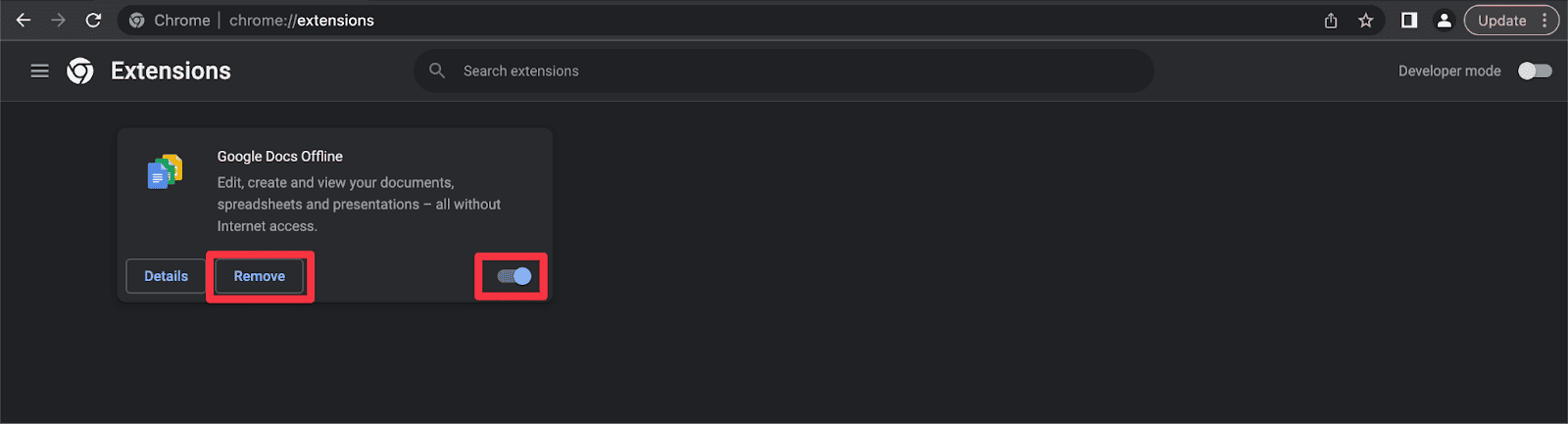Reload the extensions page

click(x=93, y=20)
